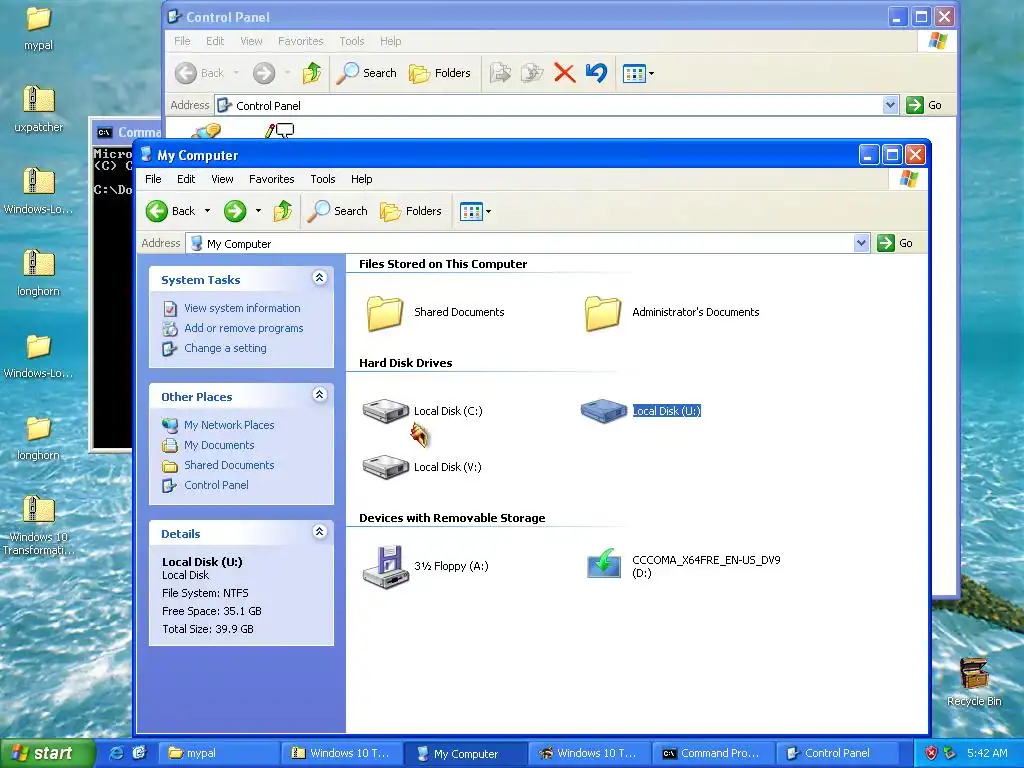The height and width of the screenshot is (768, 1024).
Task: Select mypal folder on desktop
Action: pos(39,29)
